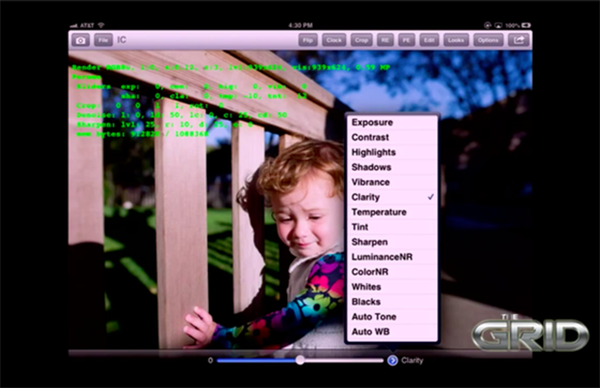
Task: Choose Contrast from the adjustment list
Action: click(x=392, y=137)
